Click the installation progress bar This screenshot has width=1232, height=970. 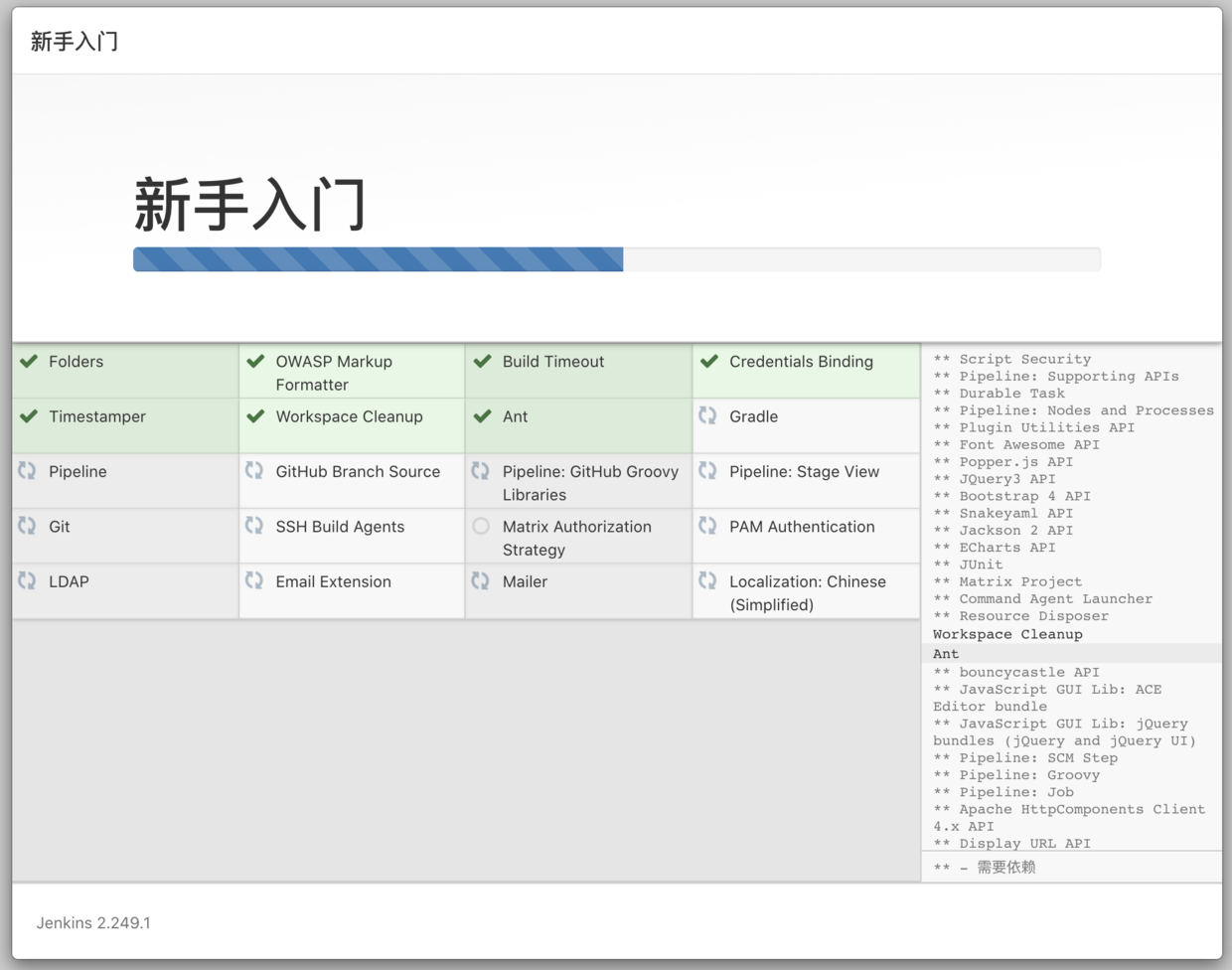[617, 259]
